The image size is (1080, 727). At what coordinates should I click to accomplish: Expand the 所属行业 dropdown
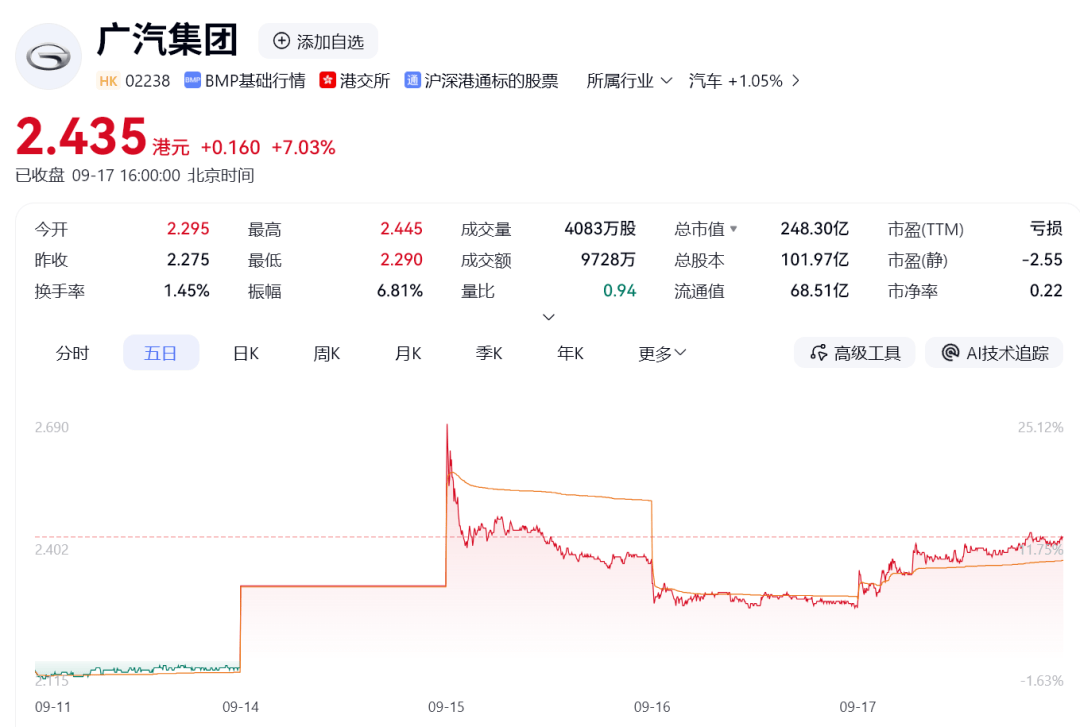629,81
